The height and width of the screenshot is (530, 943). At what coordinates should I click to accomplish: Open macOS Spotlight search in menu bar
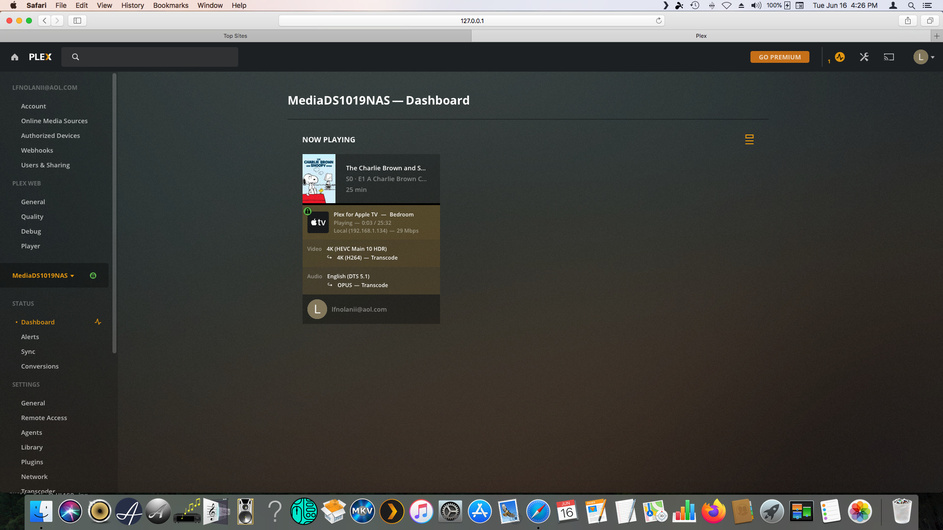click(x=911, y=5)
